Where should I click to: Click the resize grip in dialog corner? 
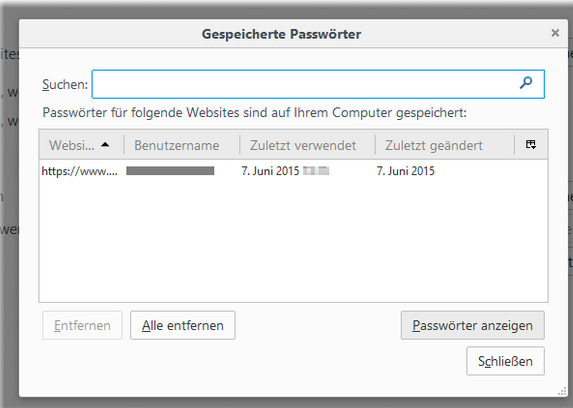click(562, 392)
